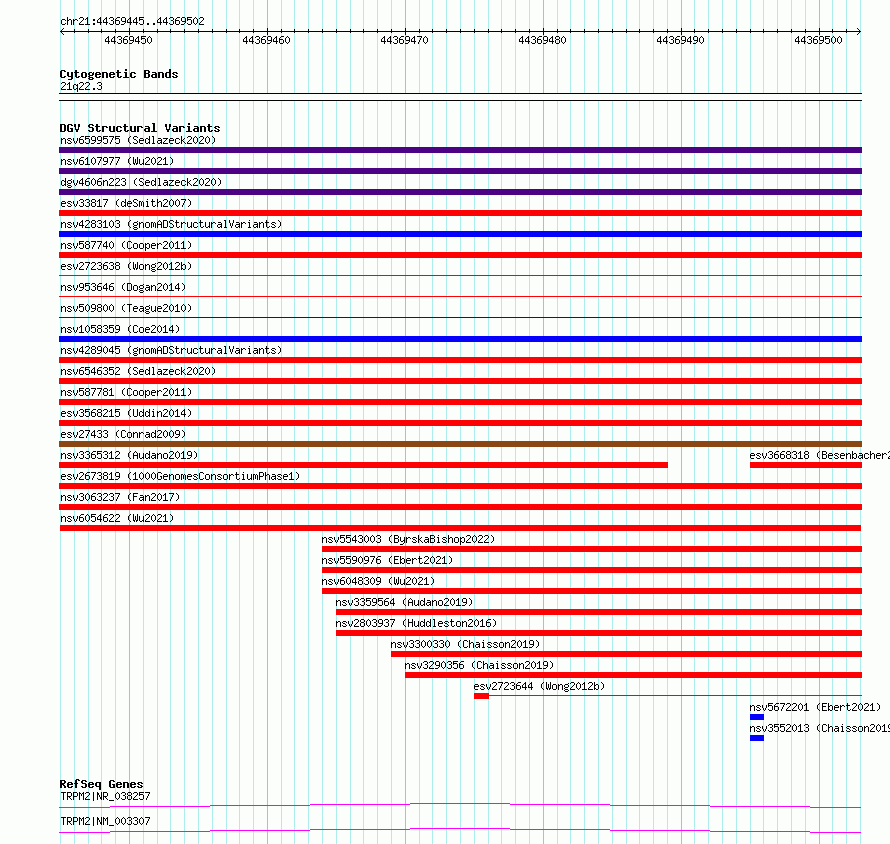
Task: Open esv2673819 (1000GenomesConsortiumPhase1) label
Action: tap(180, 476)
